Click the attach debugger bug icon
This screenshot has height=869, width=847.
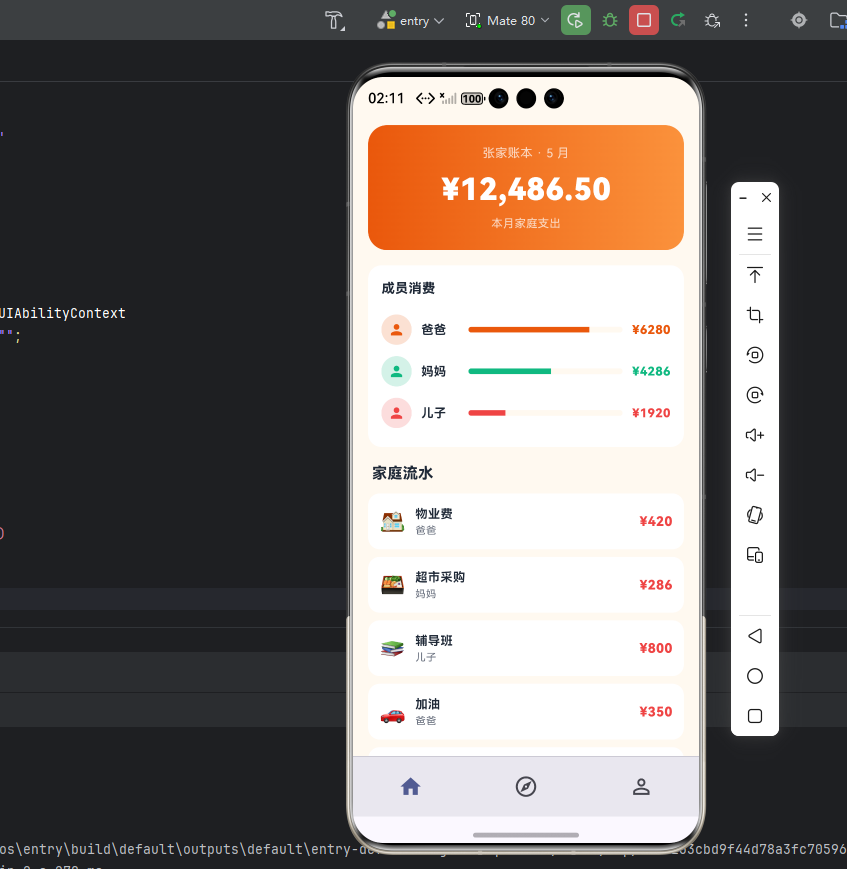pos(712,21)
